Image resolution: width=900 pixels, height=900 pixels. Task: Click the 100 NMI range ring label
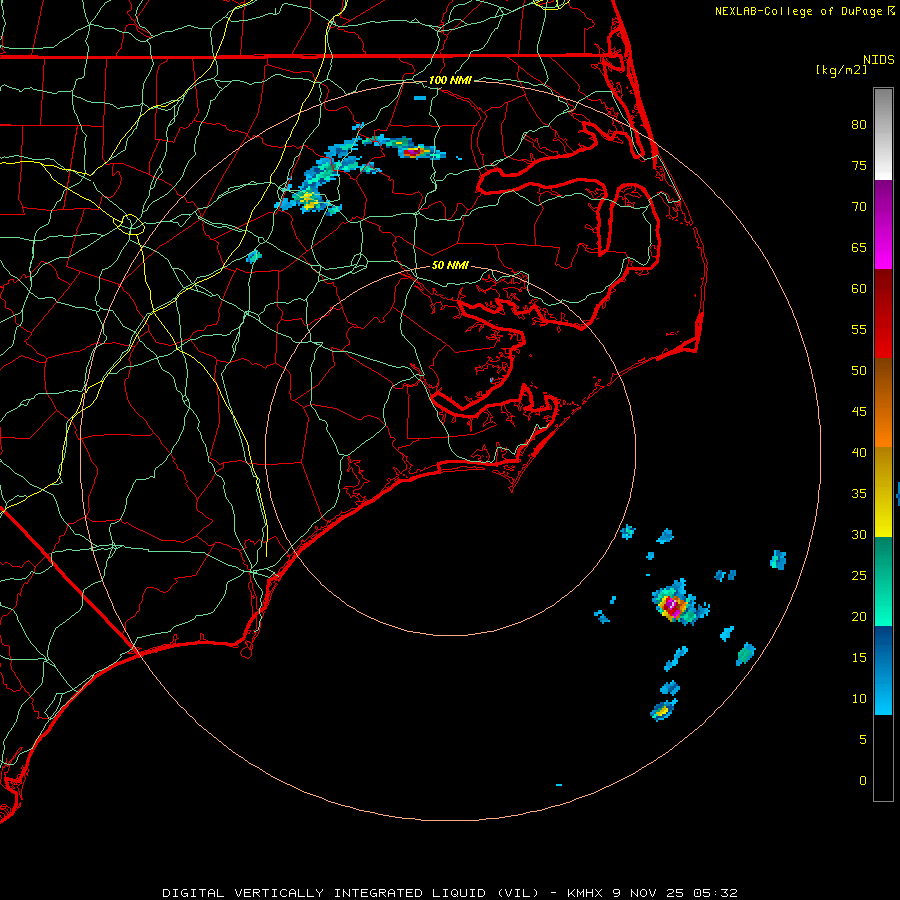[x=450, y=80]
